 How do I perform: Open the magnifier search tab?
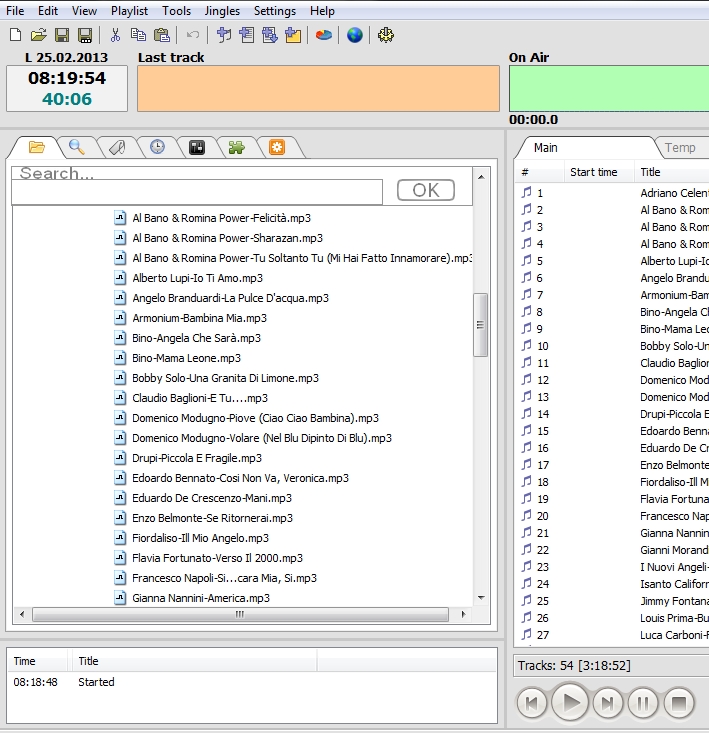[x=77, y=148]
